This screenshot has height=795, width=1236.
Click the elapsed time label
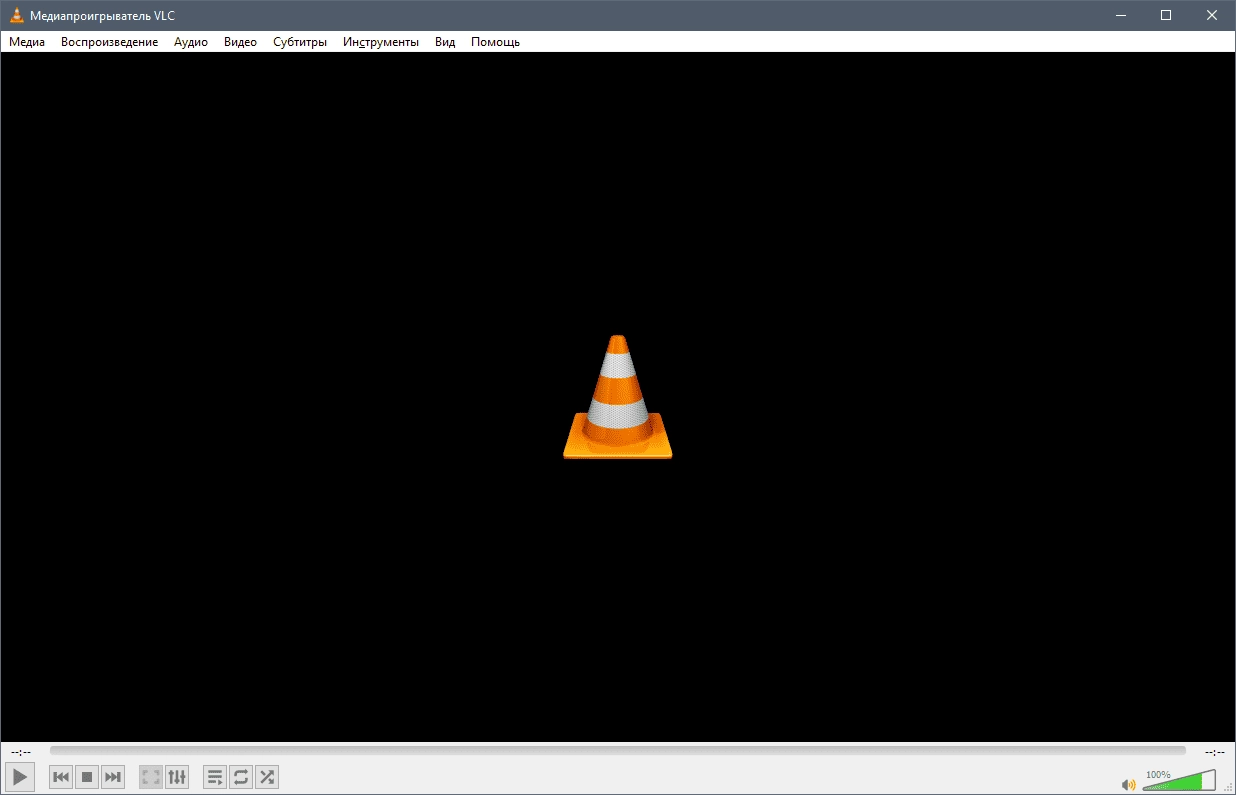(20, 751)
